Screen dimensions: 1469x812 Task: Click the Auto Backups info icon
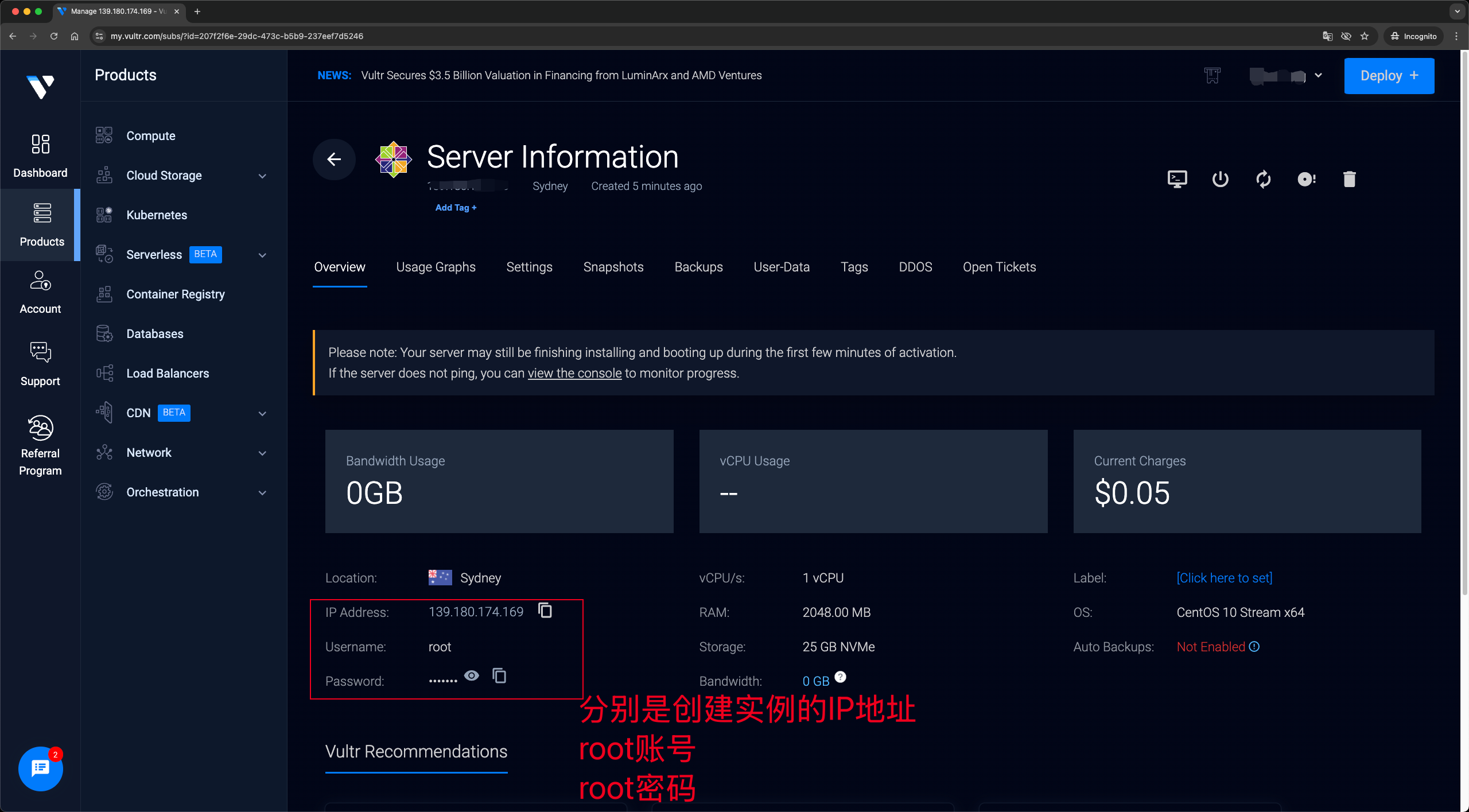(x=1254, y=647)
